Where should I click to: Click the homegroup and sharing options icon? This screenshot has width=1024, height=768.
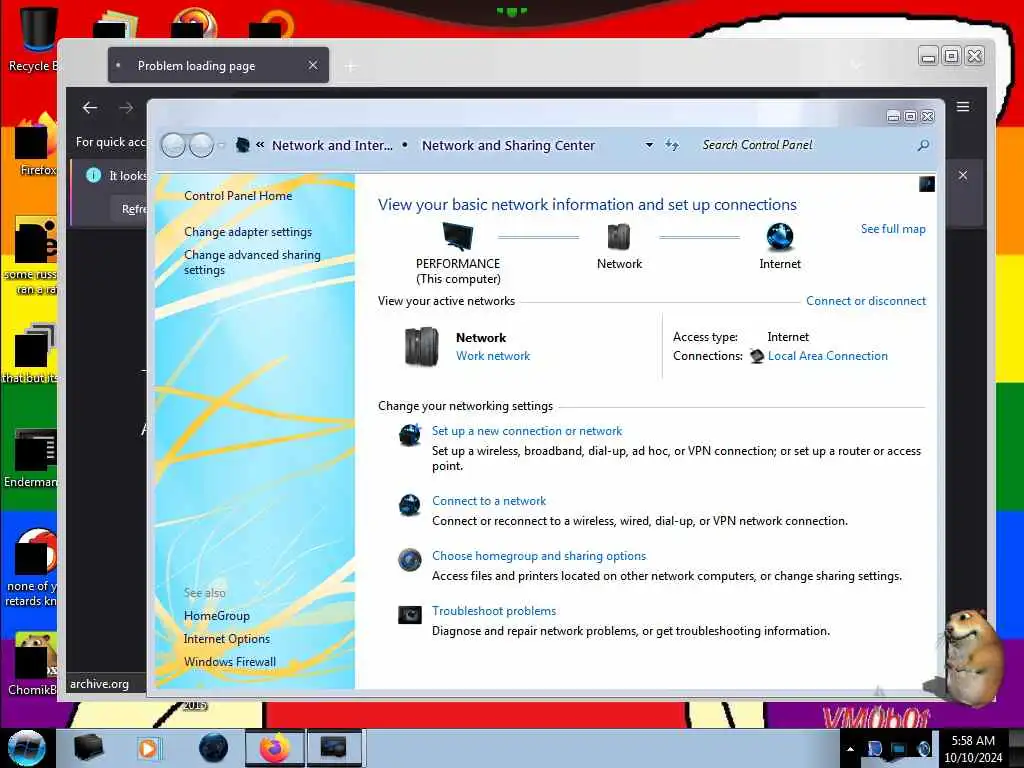point(409,560)
